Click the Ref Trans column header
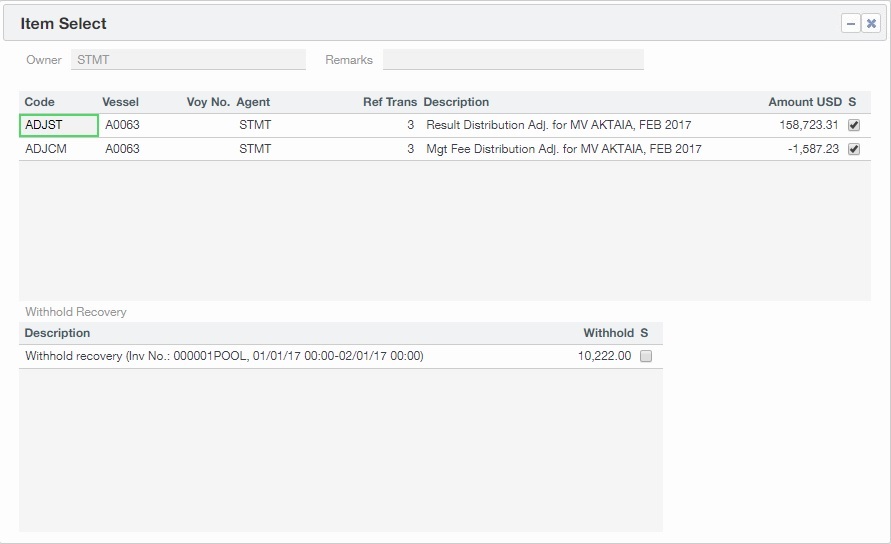Screen dimensions: 891x544 (x=390, y=102)
